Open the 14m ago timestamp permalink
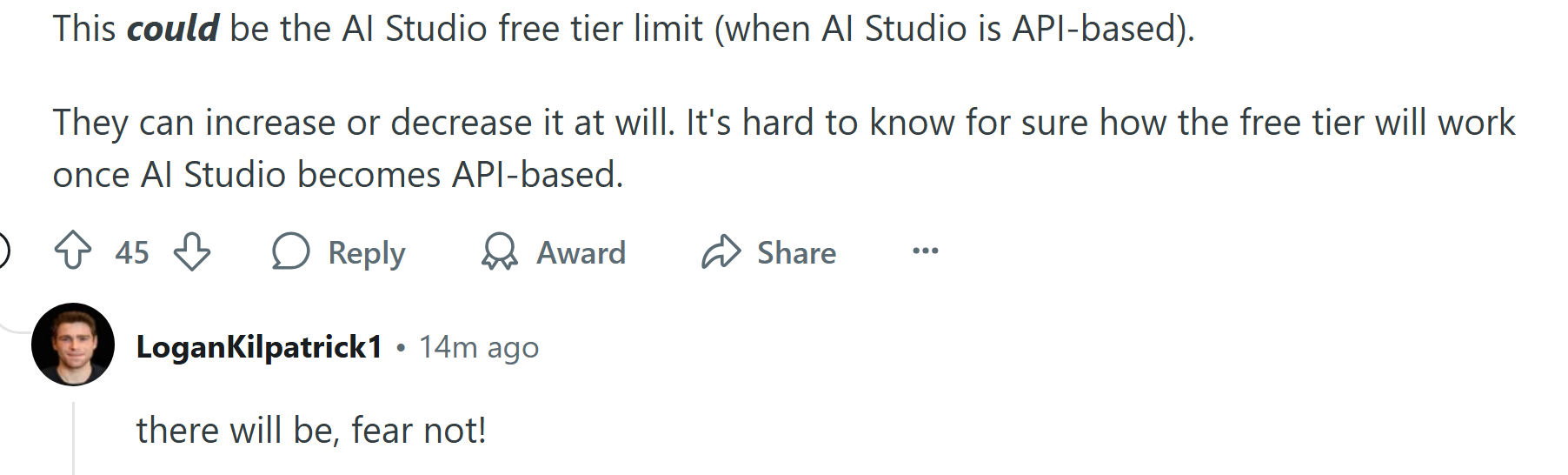The image size is (1568, 475). (x=479, y=347)
